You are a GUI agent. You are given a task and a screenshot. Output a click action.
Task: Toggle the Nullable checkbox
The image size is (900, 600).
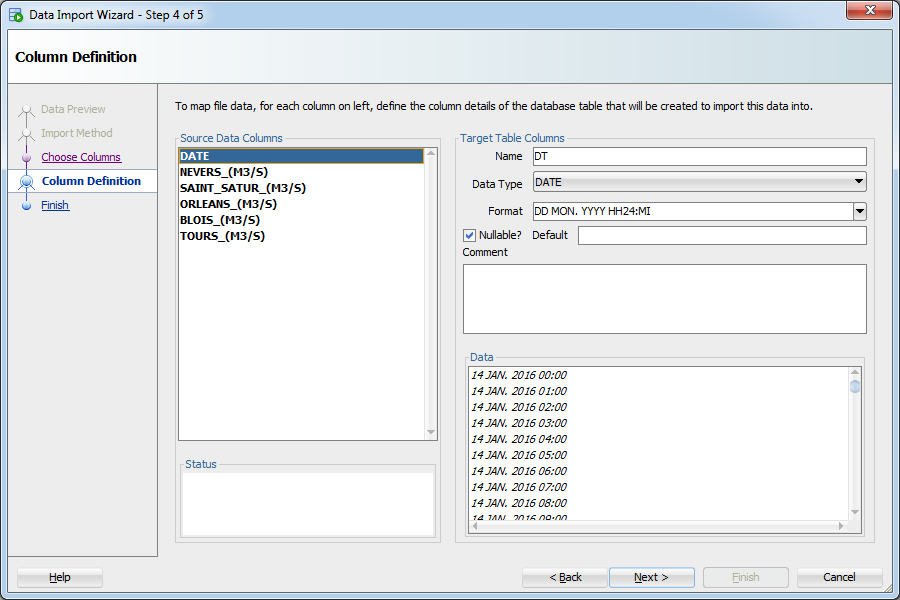pos(470,235)
